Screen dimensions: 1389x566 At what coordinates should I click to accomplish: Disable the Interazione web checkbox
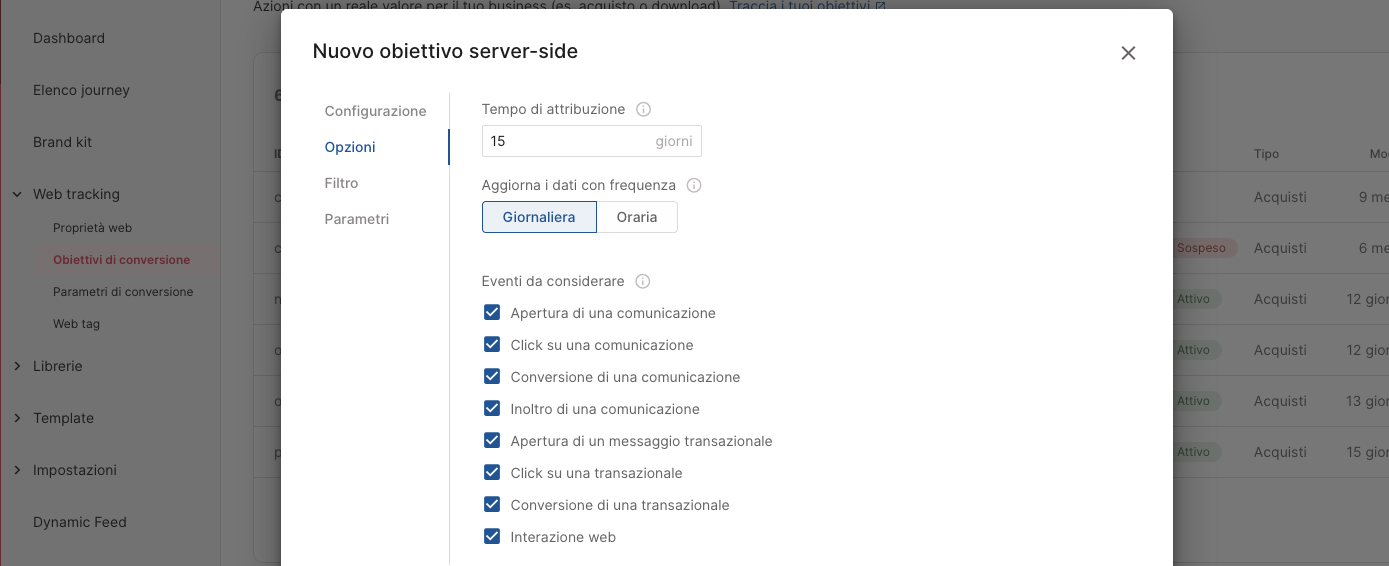click(x=492, y=537)
